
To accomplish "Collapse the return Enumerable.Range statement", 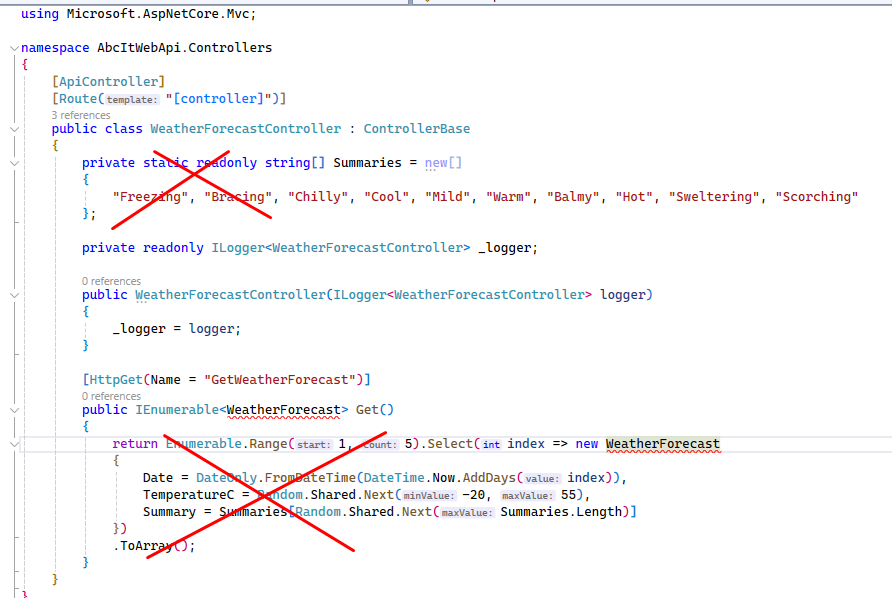I will (x=13, y=443).
